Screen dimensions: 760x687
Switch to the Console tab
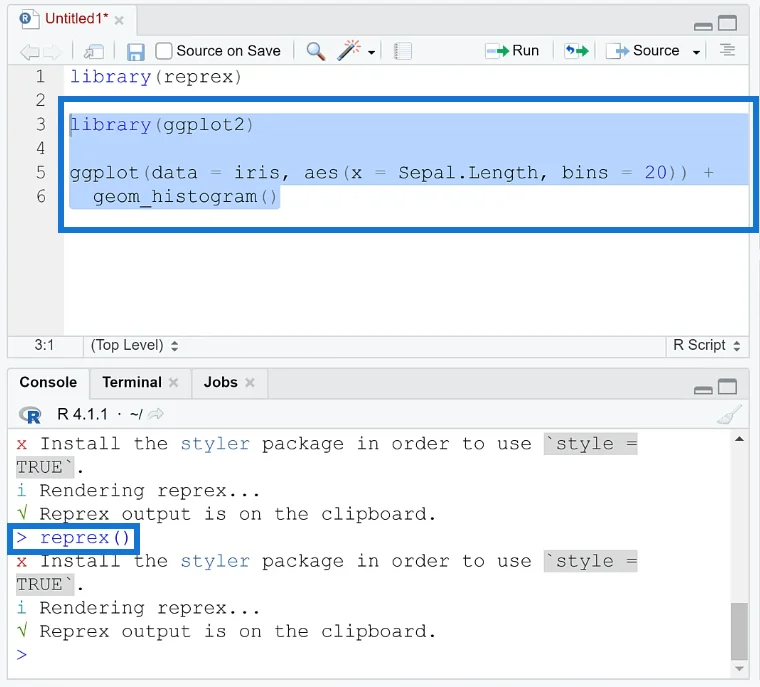click(48, 382)
